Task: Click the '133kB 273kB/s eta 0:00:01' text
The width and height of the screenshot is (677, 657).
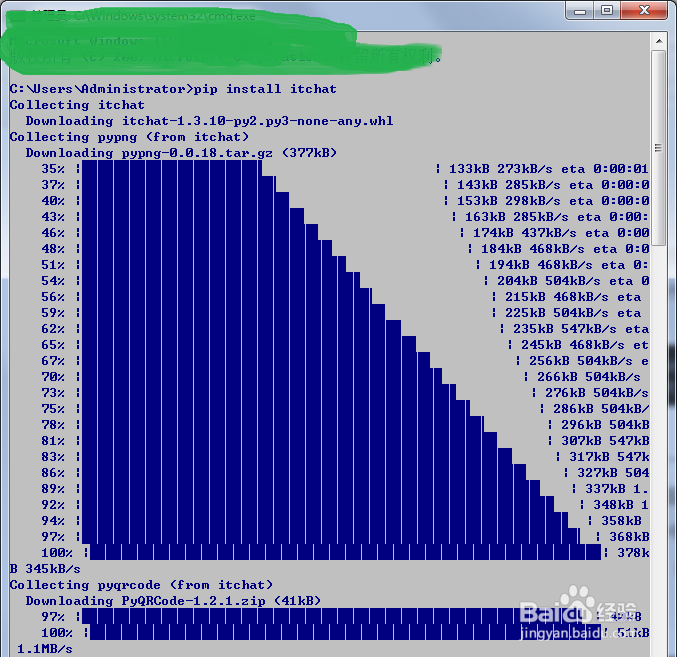Action: (x=548, y=169)
